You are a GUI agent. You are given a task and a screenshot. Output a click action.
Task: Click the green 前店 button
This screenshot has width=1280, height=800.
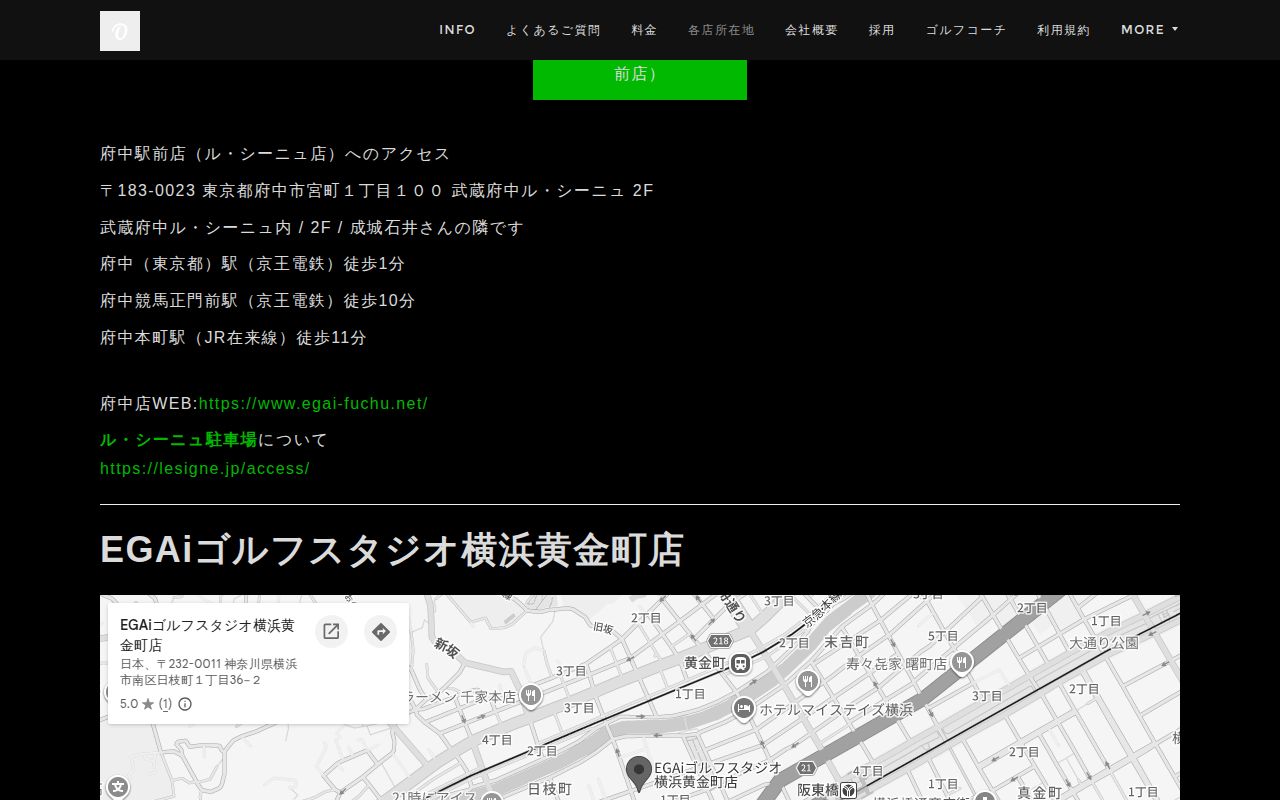tap(640, 79)
